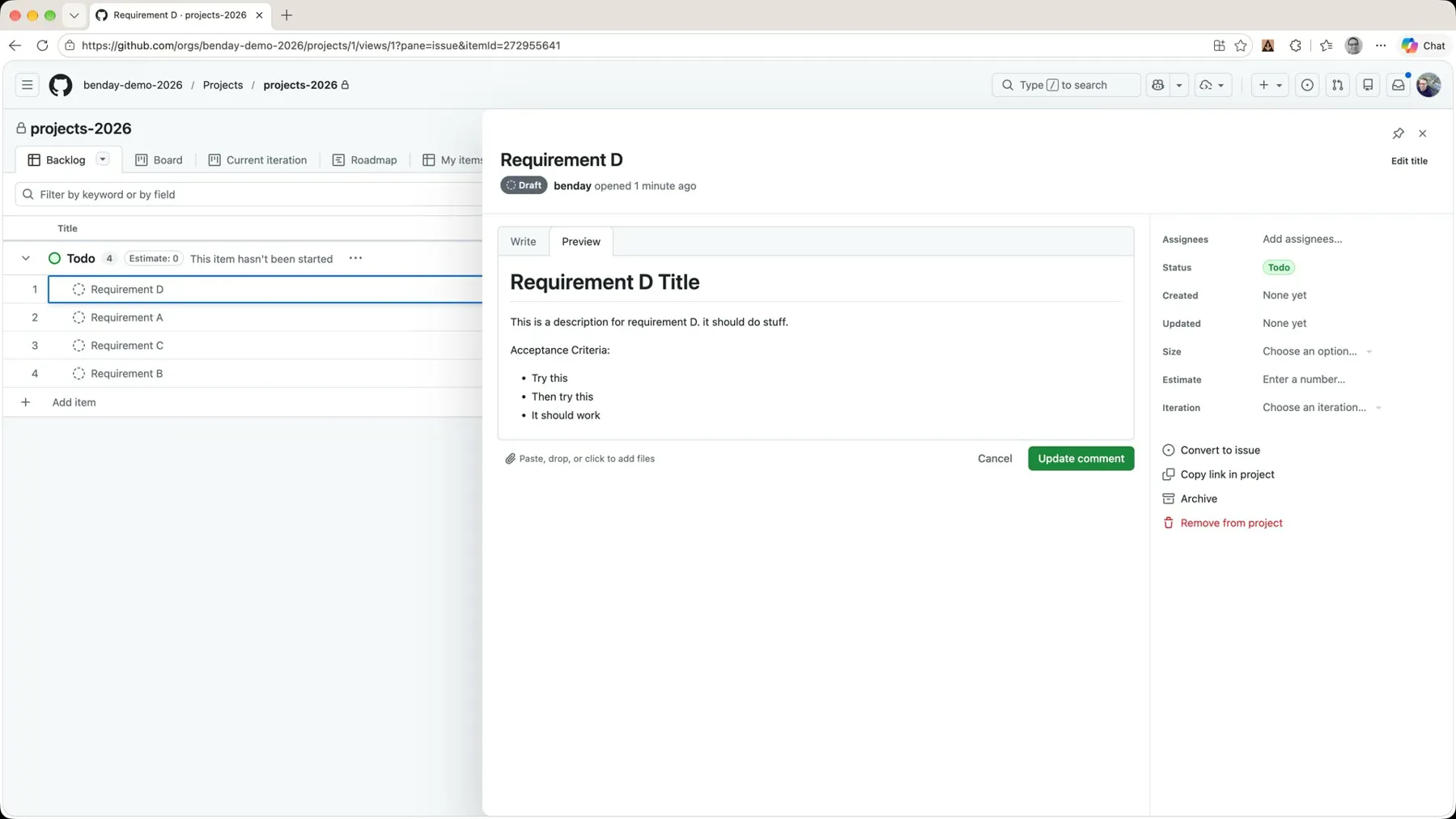This screenshot has width=1456, height=819.
Task: Open the GitHub home logo
Action: [61, 85]
